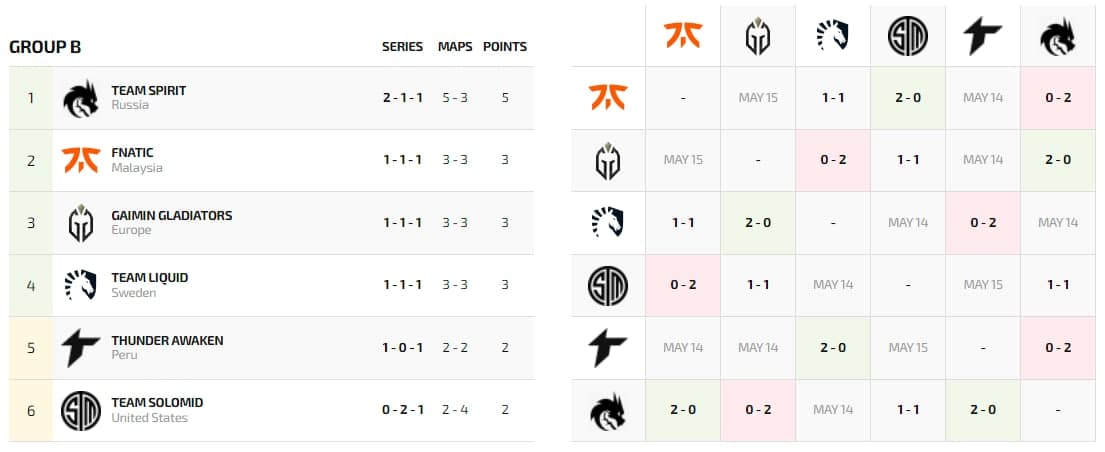1105x452 pixels.
Task: Click the Points column header
Action: (505, 46)
